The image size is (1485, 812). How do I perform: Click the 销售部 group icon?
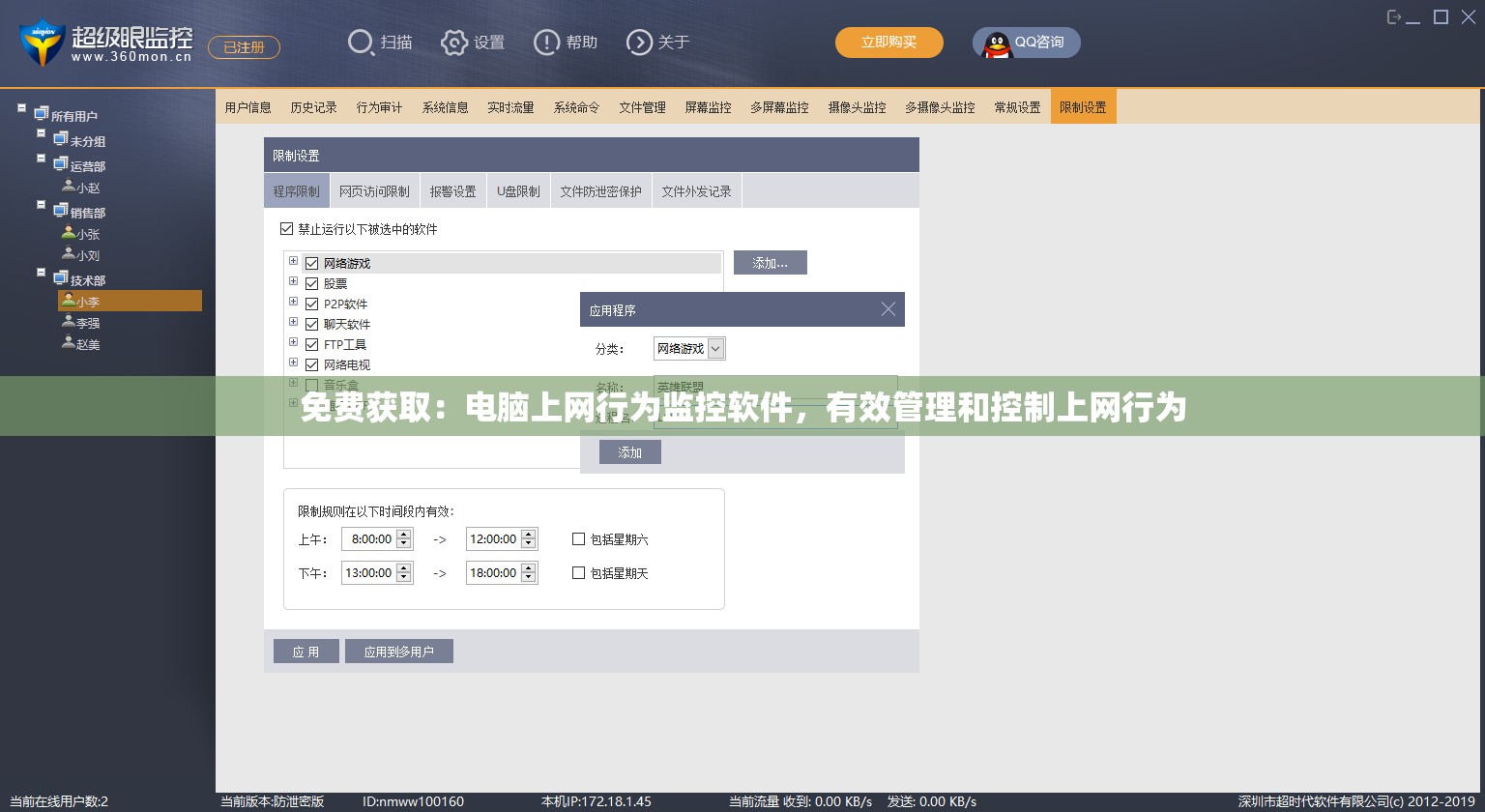point(60,211)
